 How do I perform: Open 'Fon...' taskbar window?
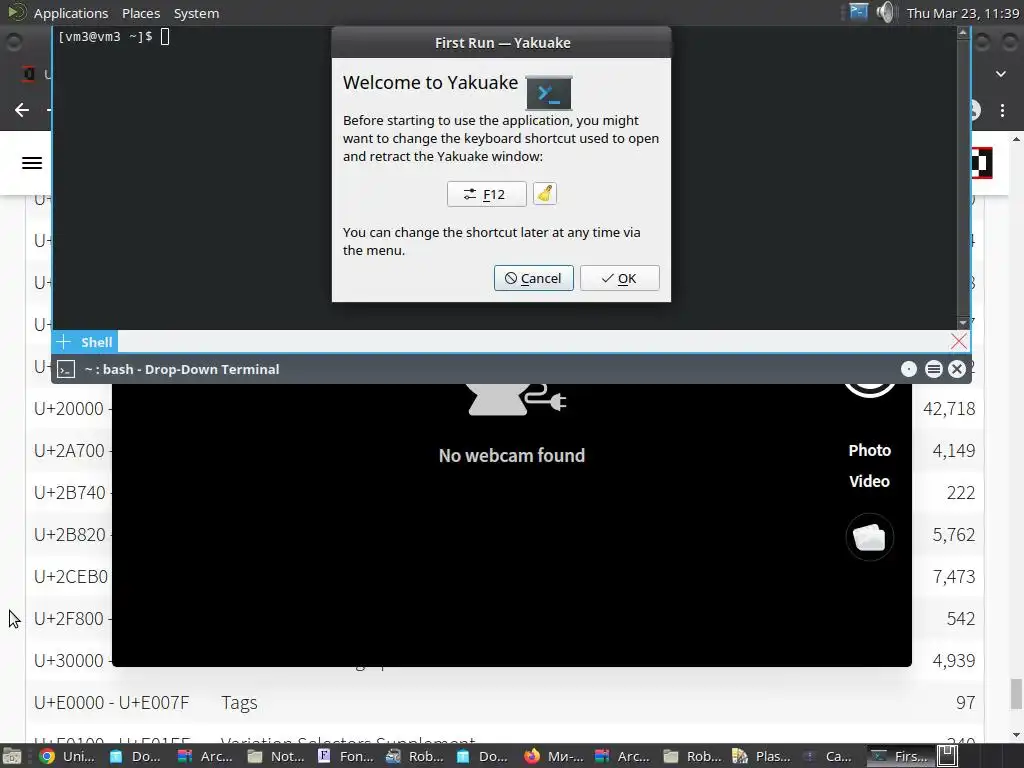coord(345,756)
